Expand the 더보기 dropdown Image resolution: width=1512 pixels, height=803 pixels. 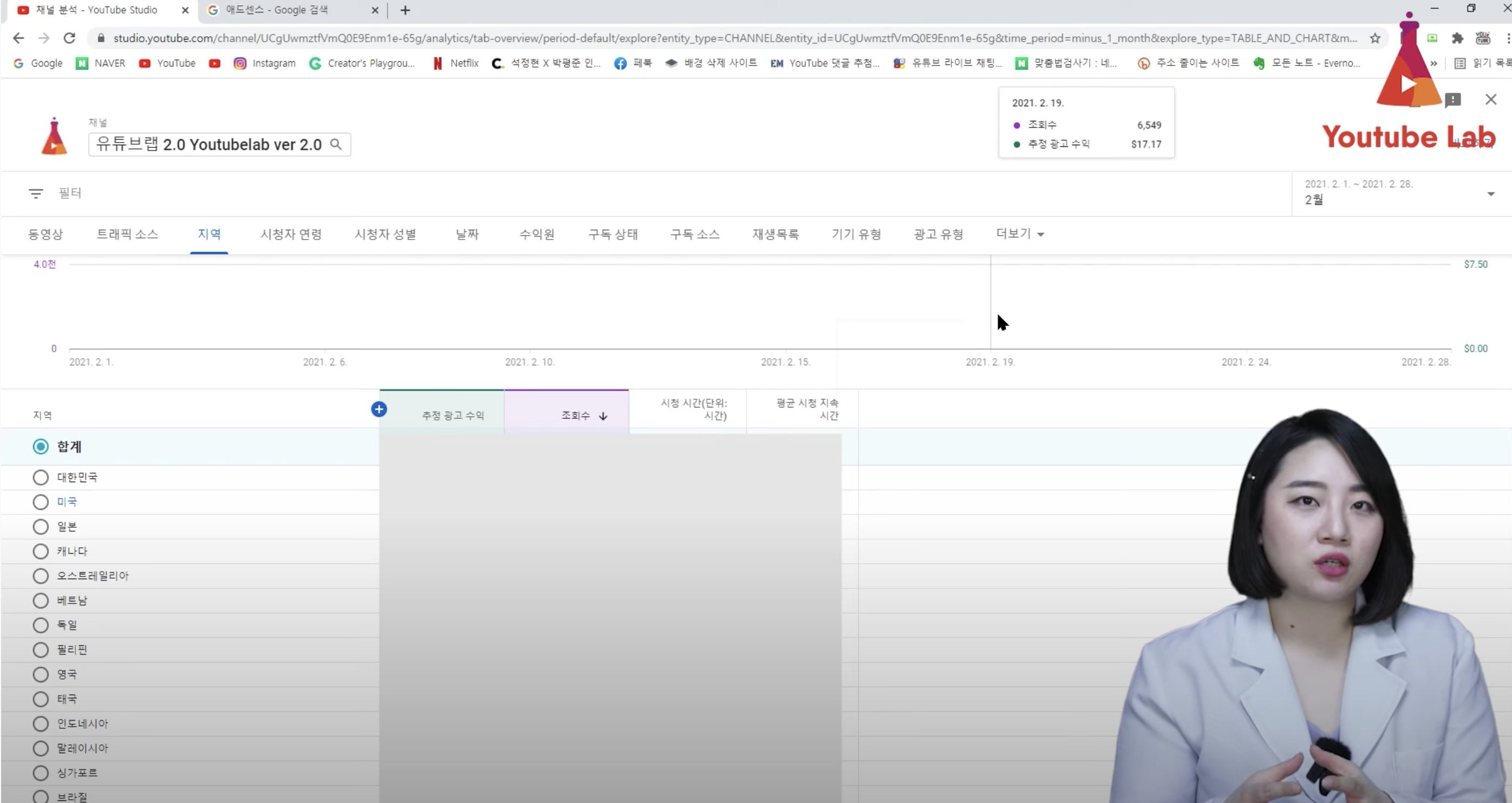coord(1020,234)
